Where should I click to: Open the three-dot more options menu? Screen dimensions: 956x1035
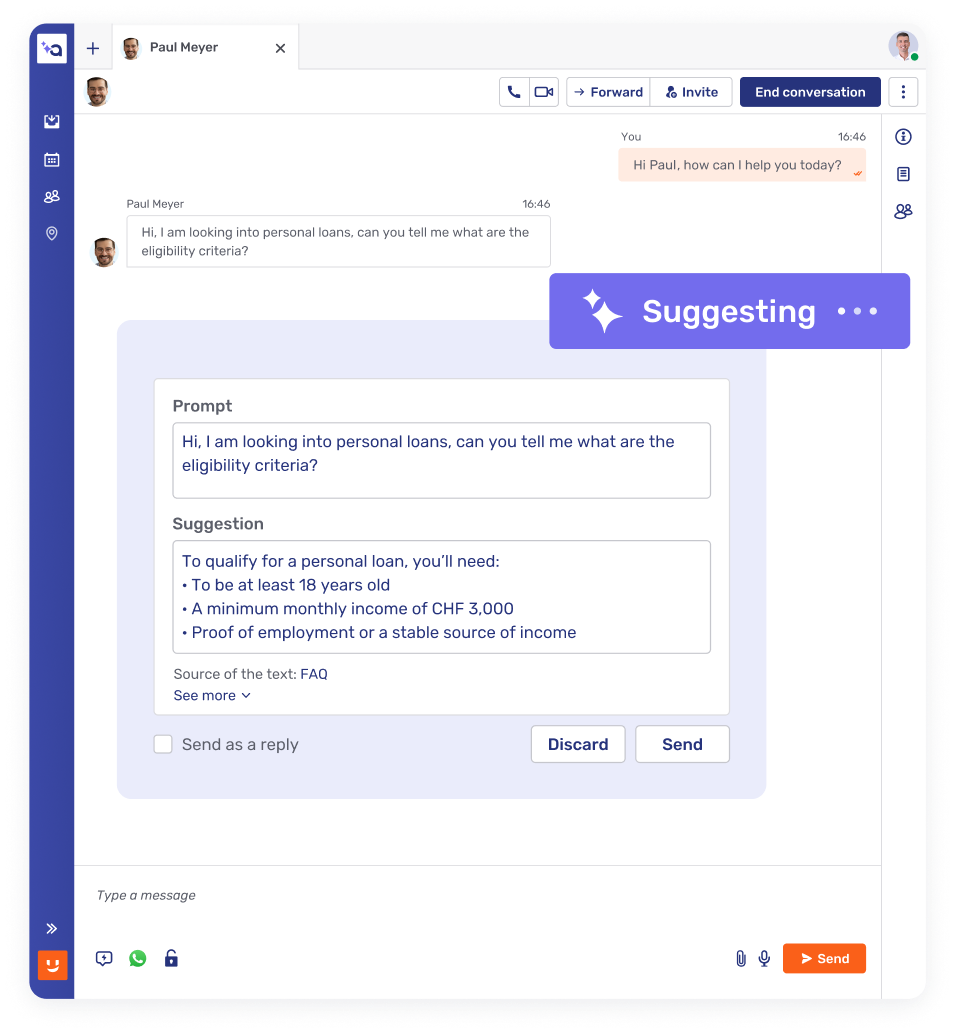pos(903,92)
